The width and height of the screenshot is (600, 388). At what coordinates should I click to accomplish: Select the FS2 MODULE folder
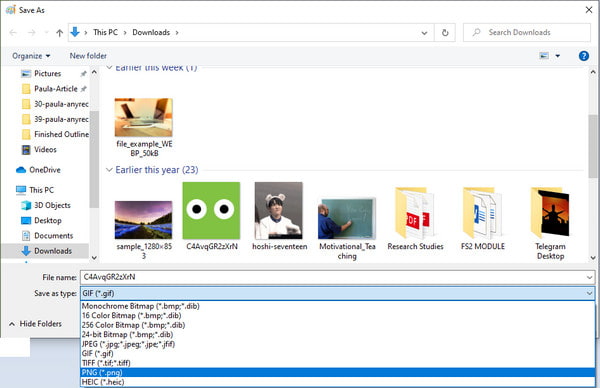pyautogui.click(x=483, y=219)
